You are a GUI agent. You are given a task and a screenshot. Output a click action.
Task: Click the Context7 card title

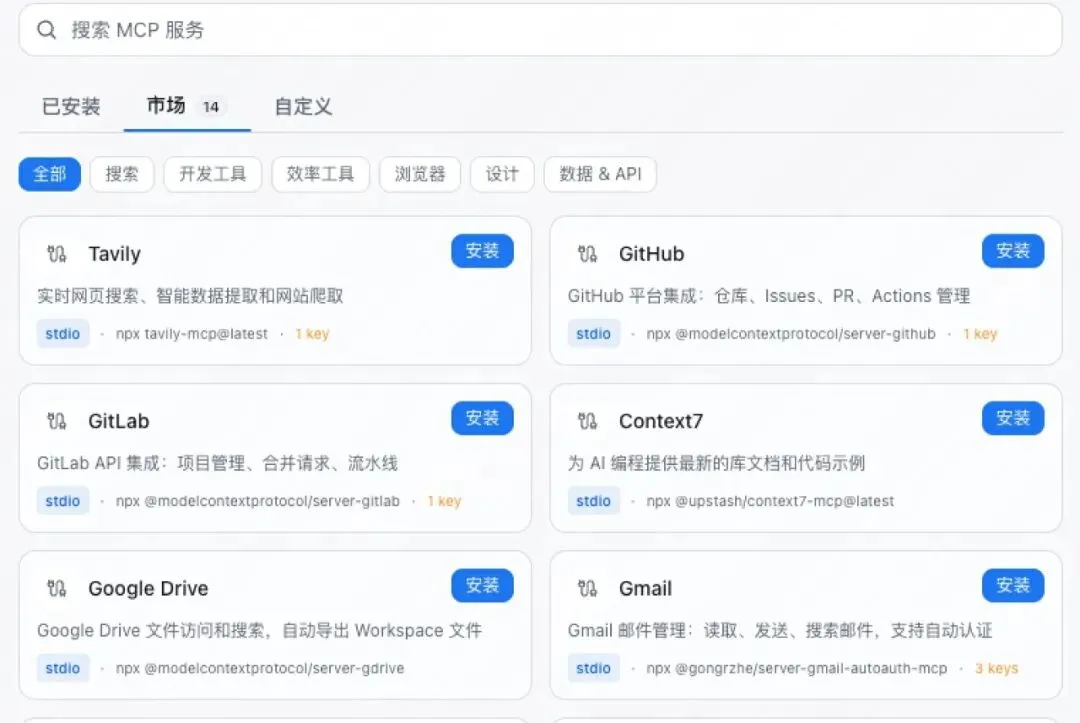(661, 421)
